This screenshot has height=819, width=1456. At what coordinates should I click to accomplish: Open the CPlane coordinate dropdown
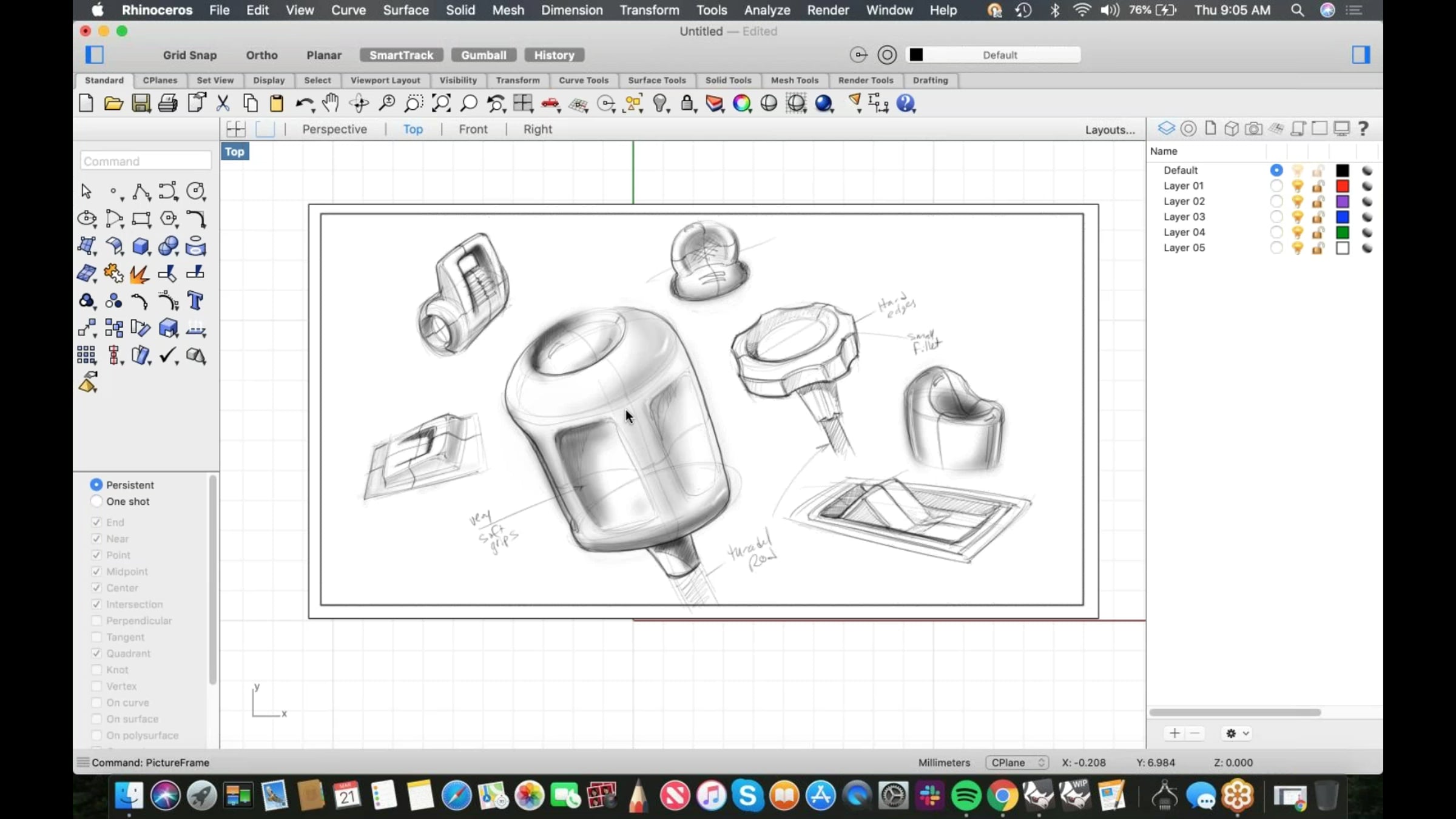1017,763
